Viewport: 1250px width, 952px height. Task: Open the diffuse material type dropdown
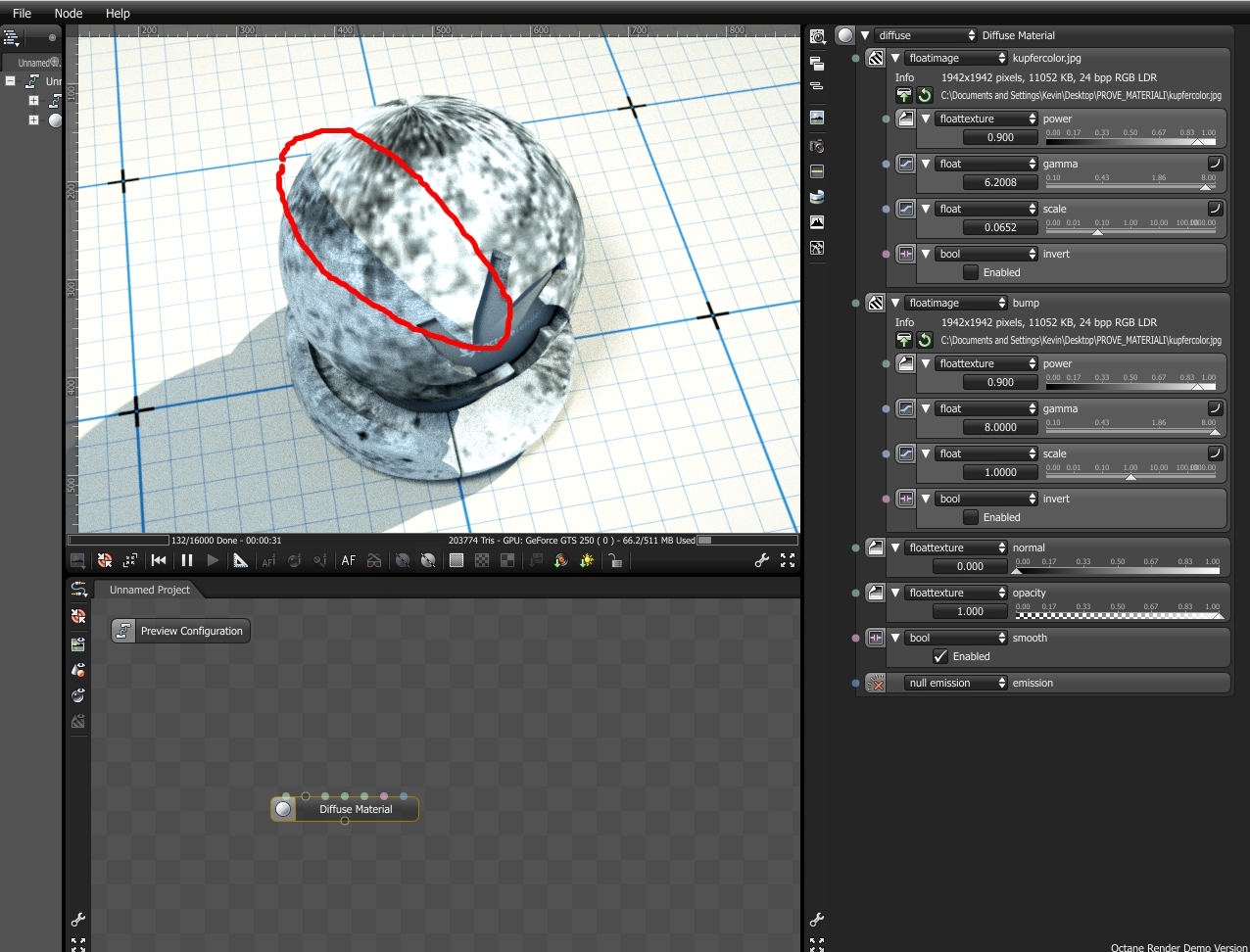coord(926,35)
